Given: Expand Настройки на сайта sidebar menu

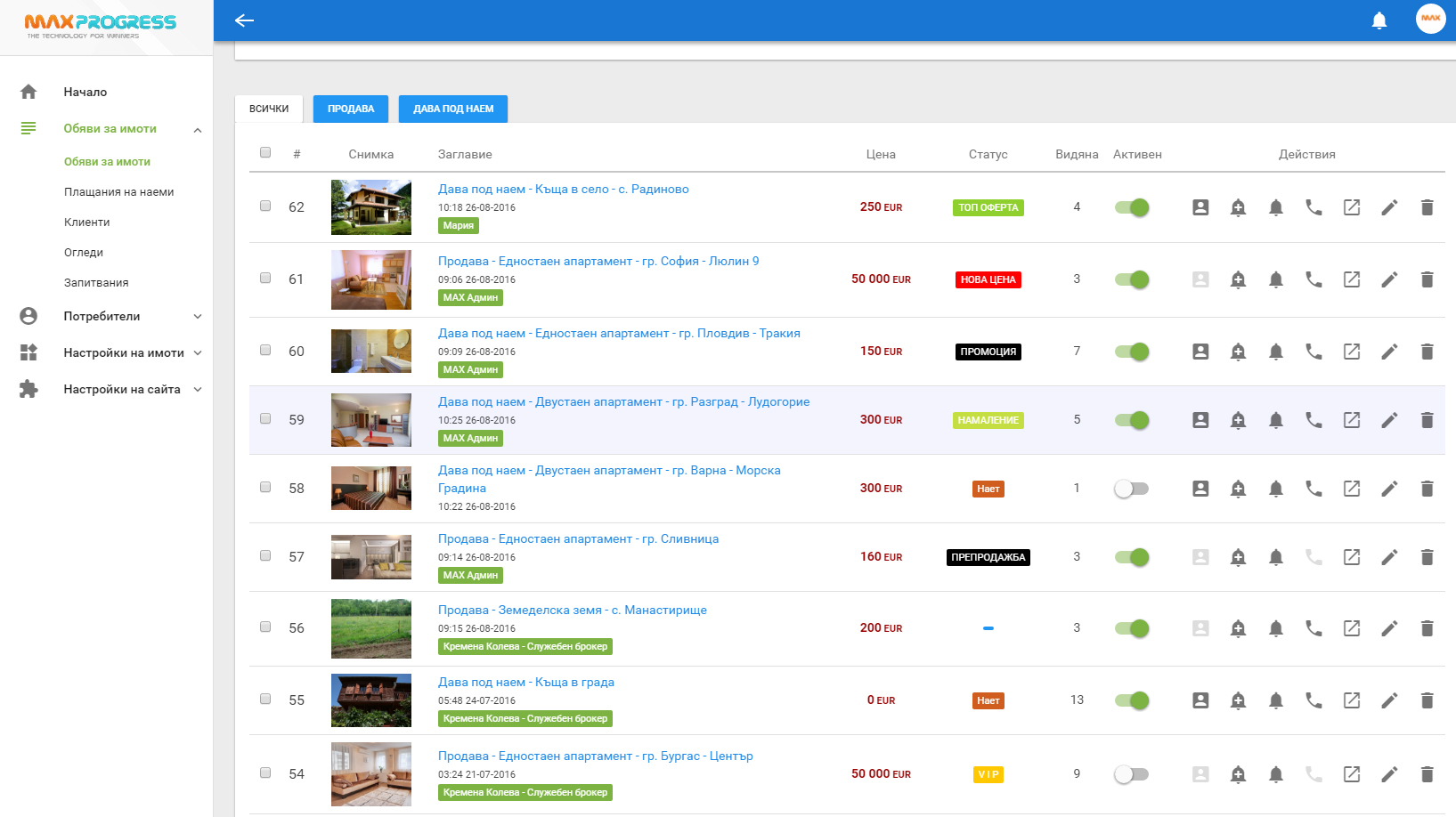Looking at the screenshot, I should 198,389.
